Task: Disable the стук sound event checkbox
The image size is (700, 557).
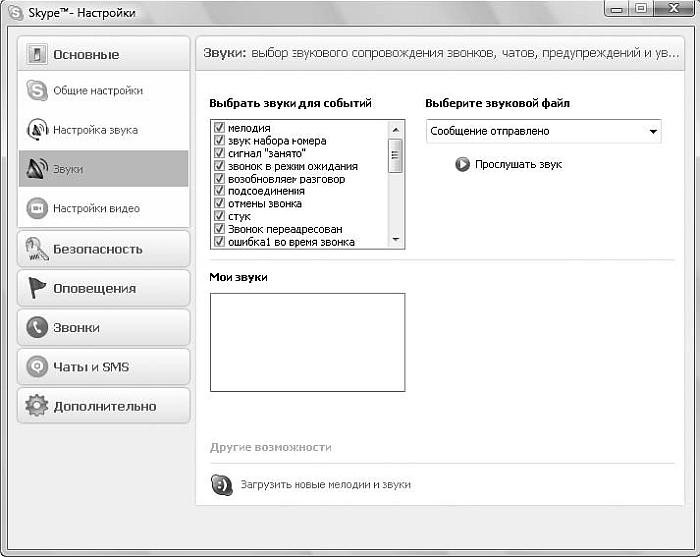Action: (219, 216)
